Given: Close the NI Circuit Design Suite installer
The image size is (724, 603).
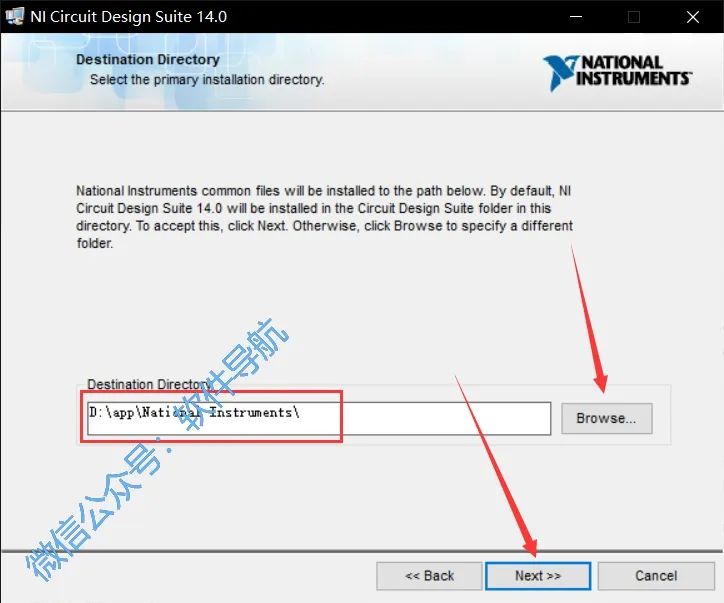Looking at the screenshot, I should [693, 17].
